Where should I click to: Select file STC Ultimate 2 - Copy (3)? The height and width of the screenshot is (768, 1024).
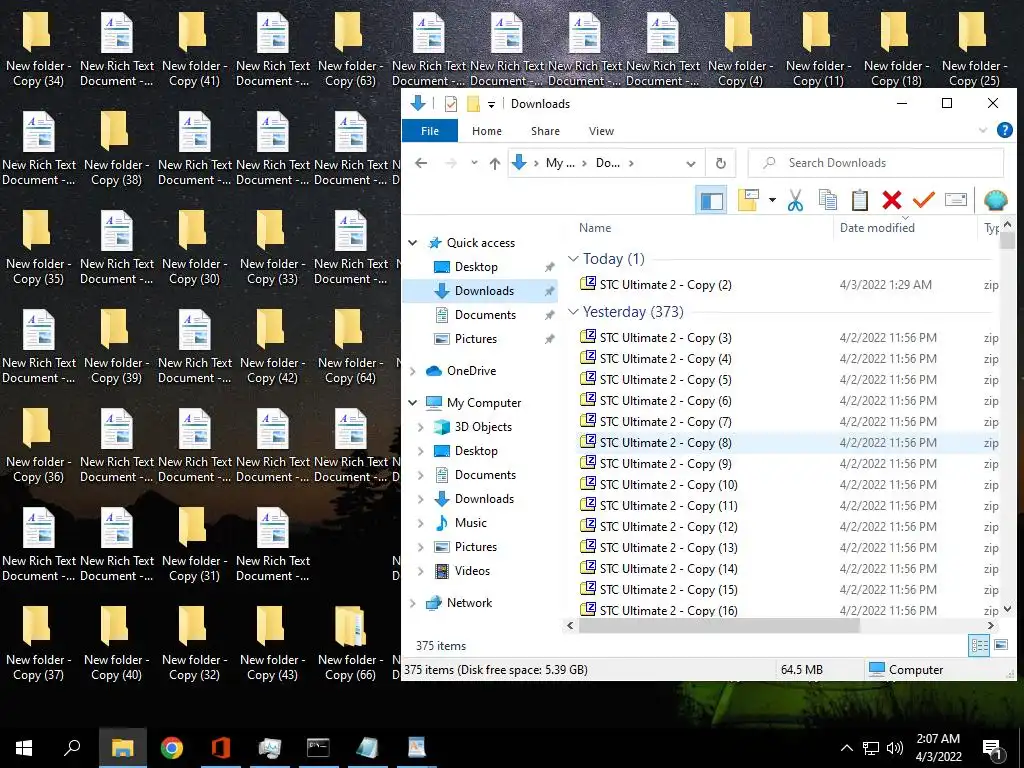pos(789,338)
